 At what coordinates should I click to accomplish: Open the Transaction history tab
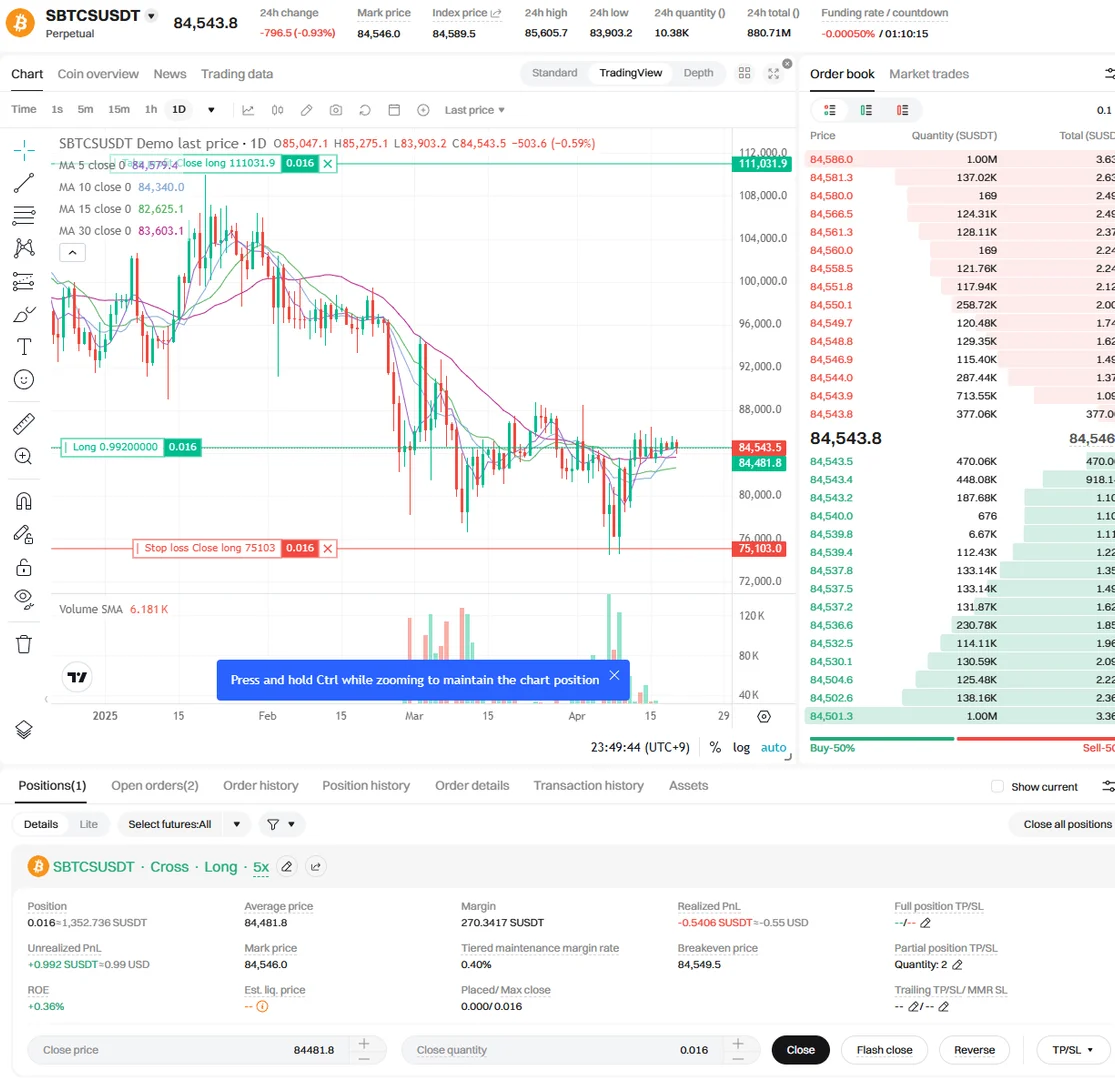tap(589, 786)
